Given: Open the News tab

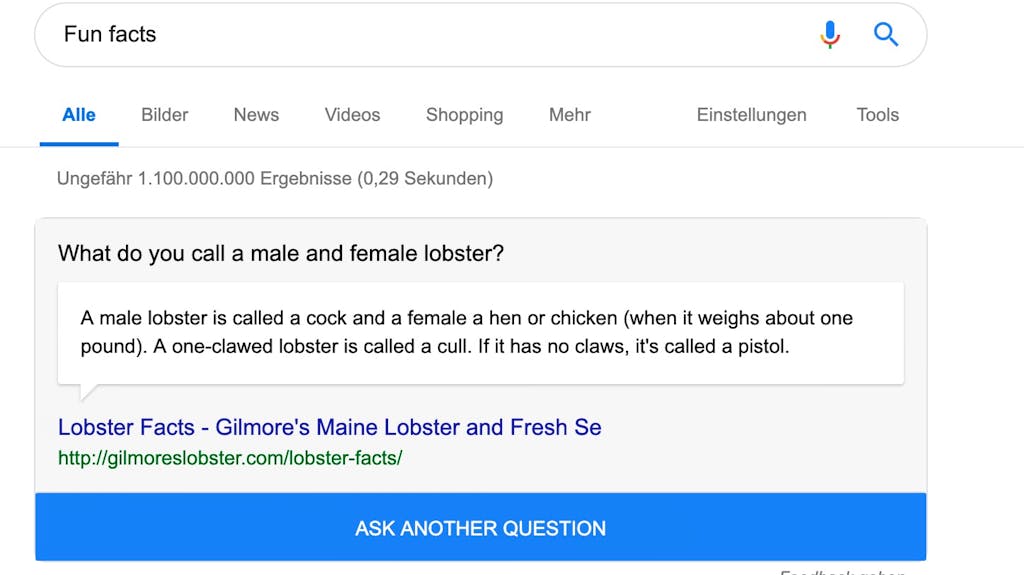Looking at the screenshot, I should tap(256, 115).
